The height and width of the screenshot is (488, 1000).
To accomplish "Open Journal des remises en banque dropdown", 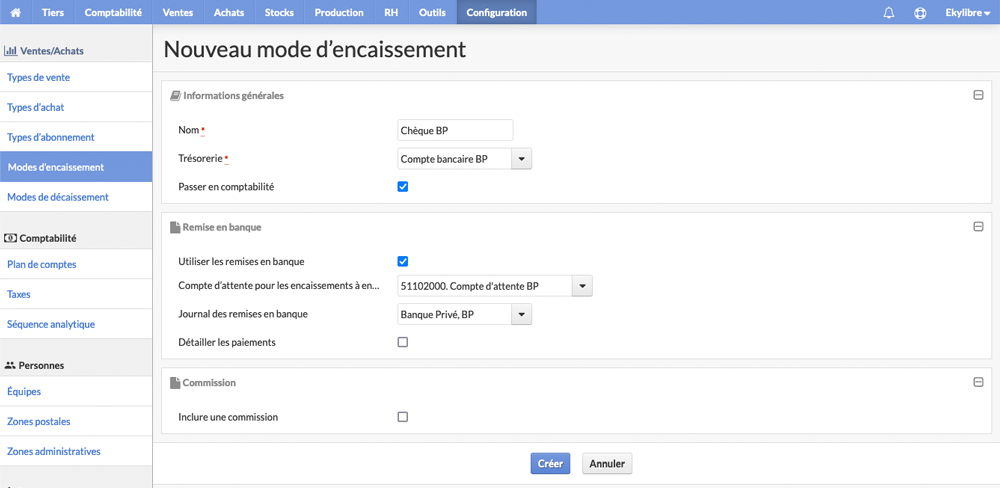I will (x=522, y=314).
